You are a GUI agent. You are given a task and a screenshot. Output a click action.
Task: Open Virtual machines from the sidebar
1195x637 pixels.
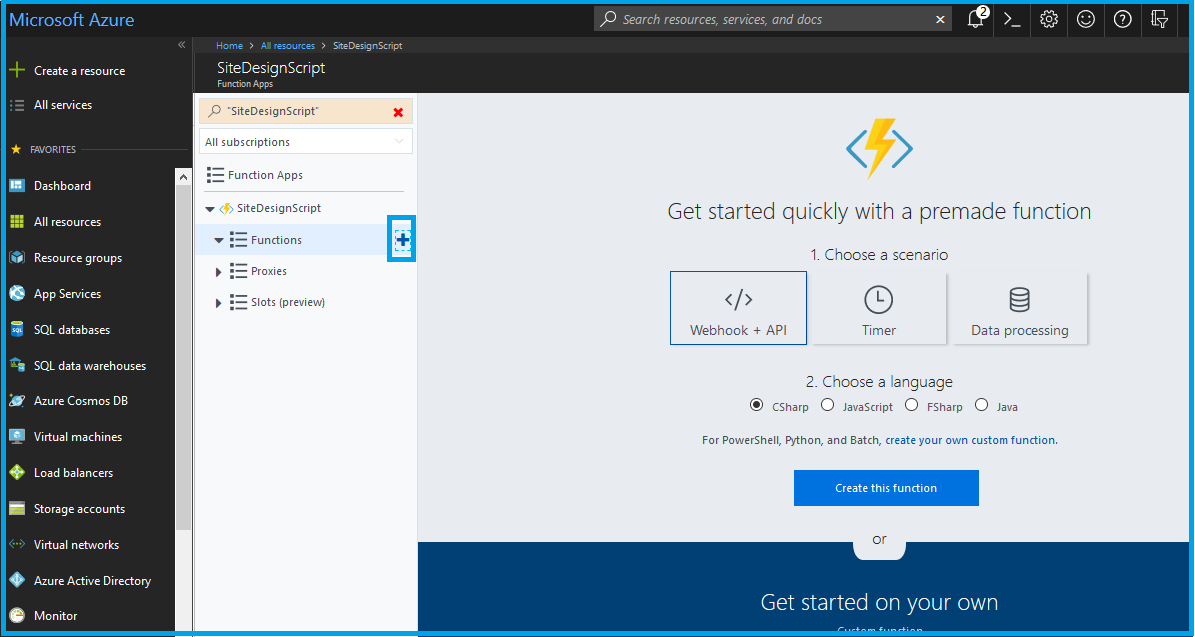78,437
